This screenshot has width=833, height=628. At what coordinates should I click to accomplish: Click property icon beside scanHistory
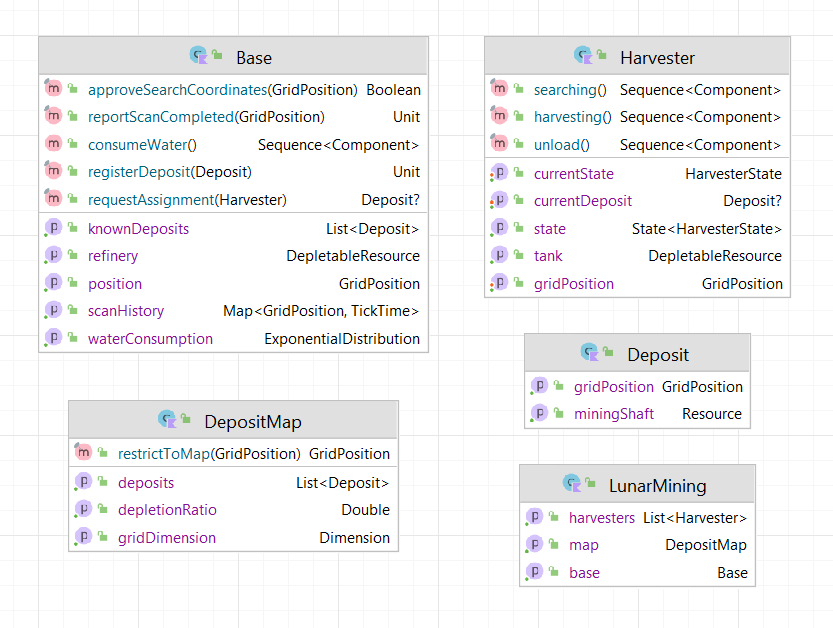pyautogui.click(x=53, y=310)
